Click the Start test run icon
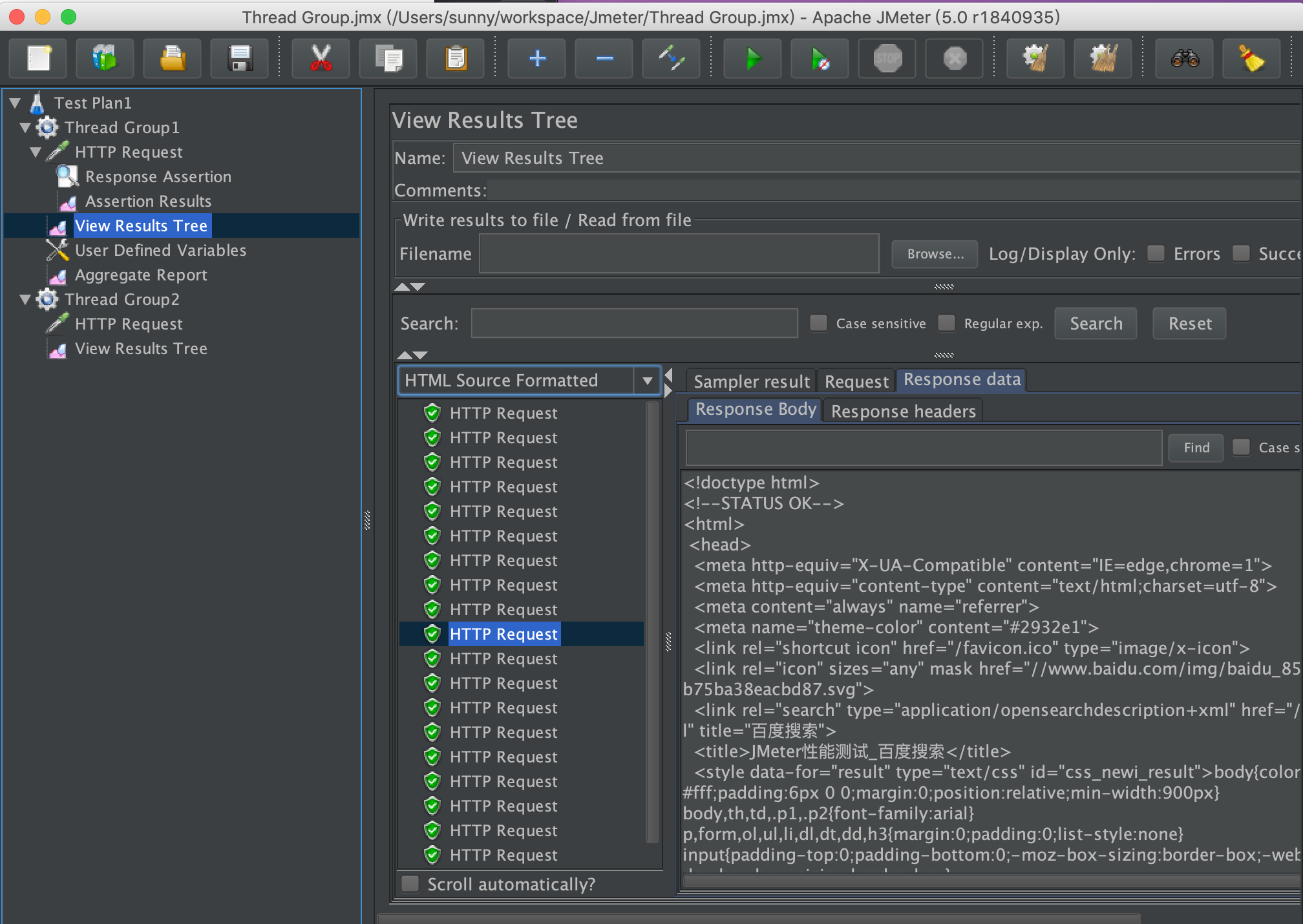The image size is (1303, 924). click(x=752, y=59)
